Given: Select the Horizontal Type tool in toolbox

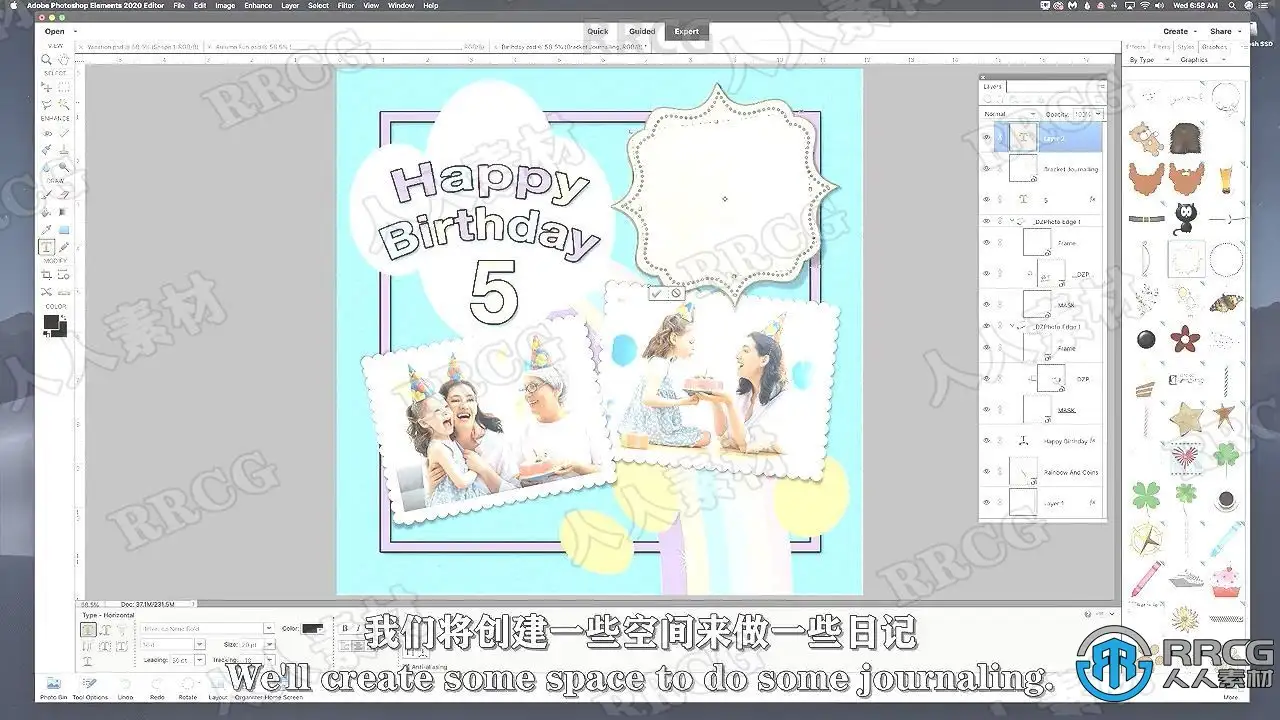Looking at the screenshot, I should click(46, 245).
